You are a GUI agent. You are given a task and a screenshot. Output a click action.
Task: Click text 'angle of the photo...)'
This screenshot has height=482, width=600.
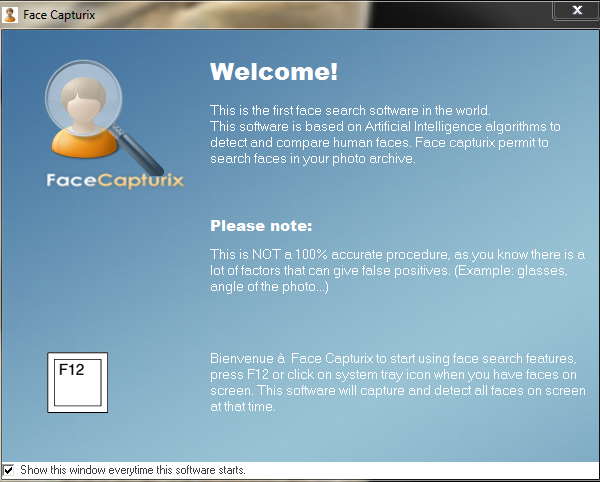click(269, 287)
